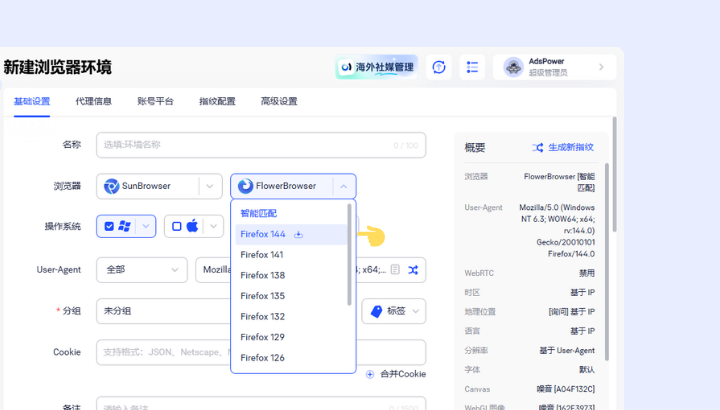Open the AdsPower account avatar
This screenshot has height=410, width=720.
(513, 67)
